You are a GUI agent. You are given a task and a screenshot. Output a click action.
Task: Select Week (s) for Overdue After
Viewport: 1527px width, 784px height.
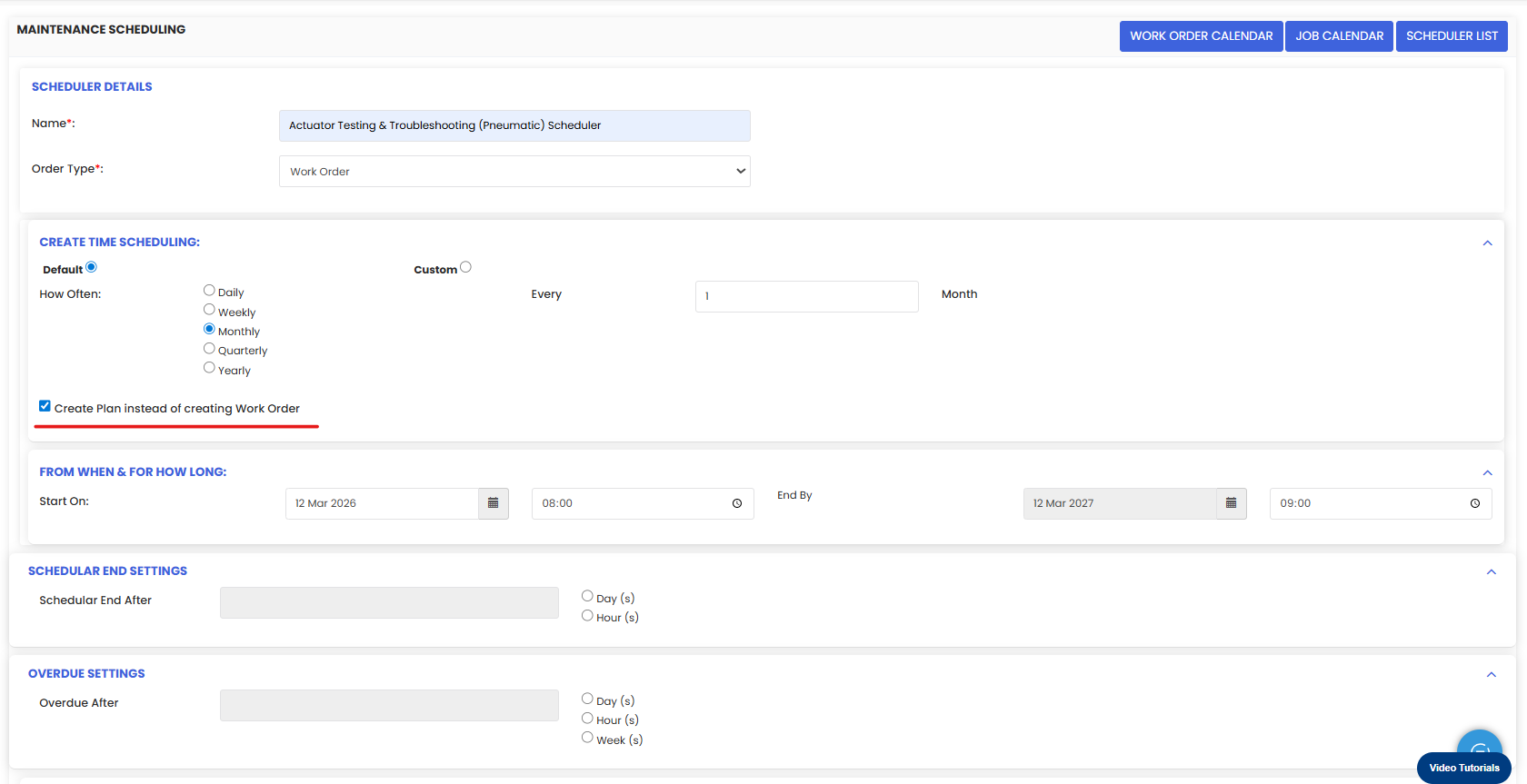pos(587,738)
